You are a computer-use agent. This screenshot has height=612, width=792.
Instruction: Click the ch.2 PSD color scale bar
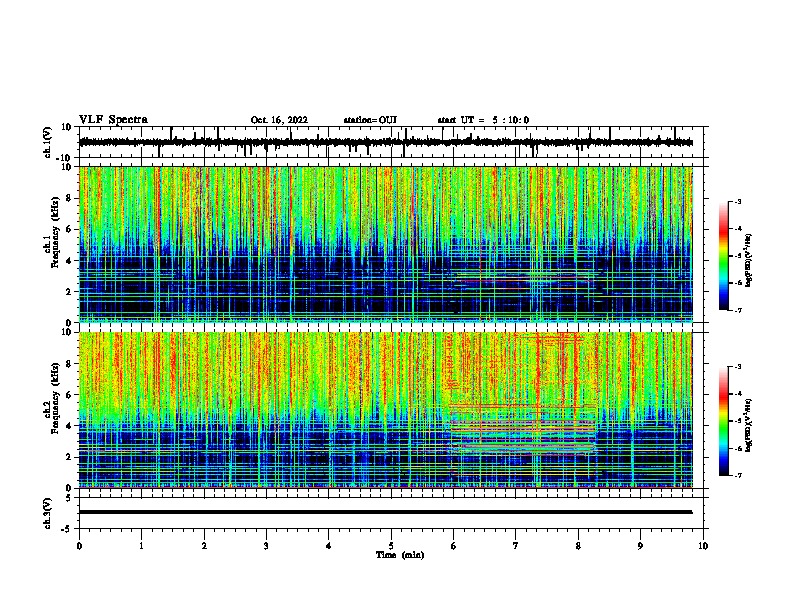coord(724,421)
